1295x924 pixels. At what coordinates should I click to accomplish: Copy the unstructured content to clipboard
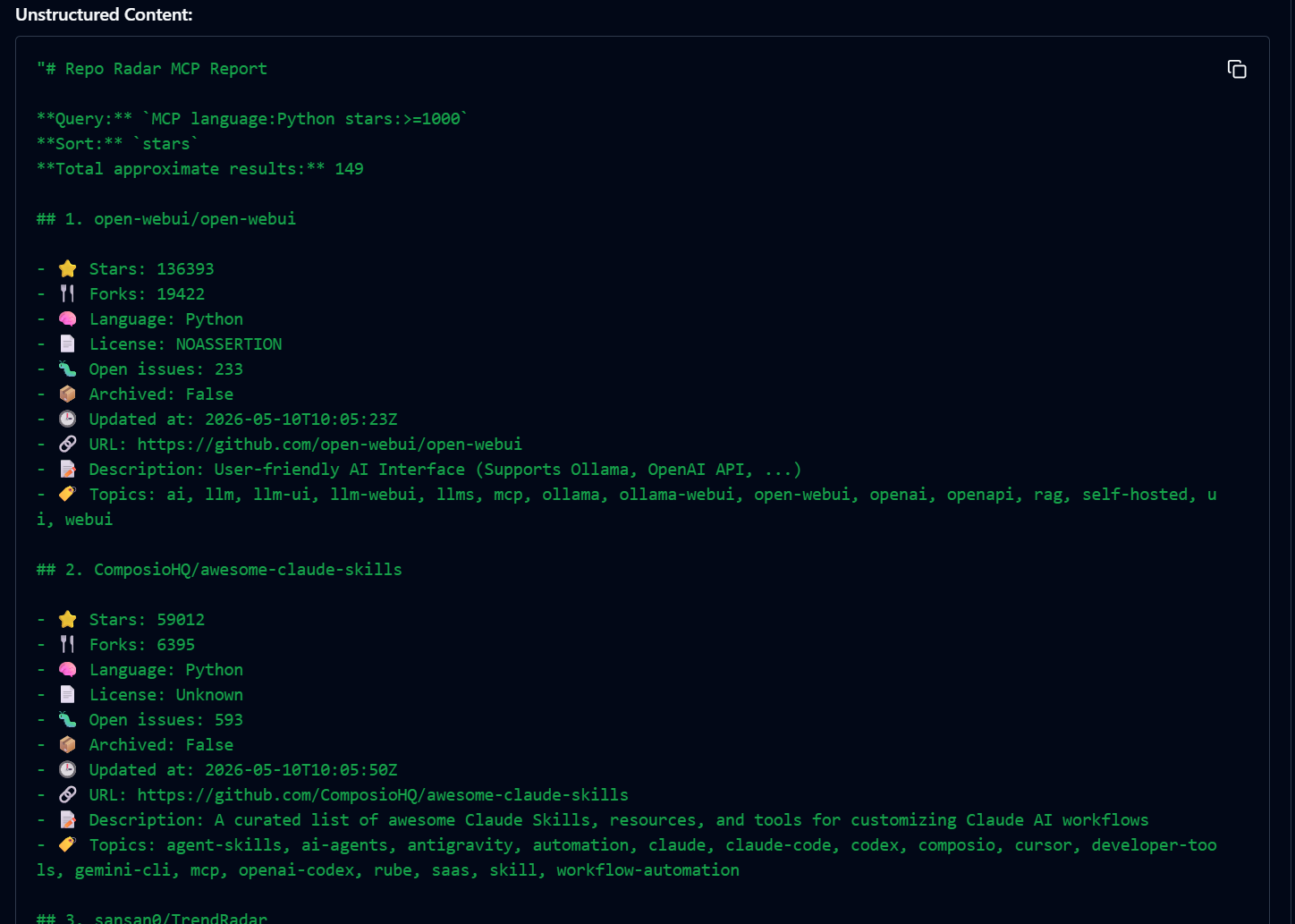coord(1237,69)
